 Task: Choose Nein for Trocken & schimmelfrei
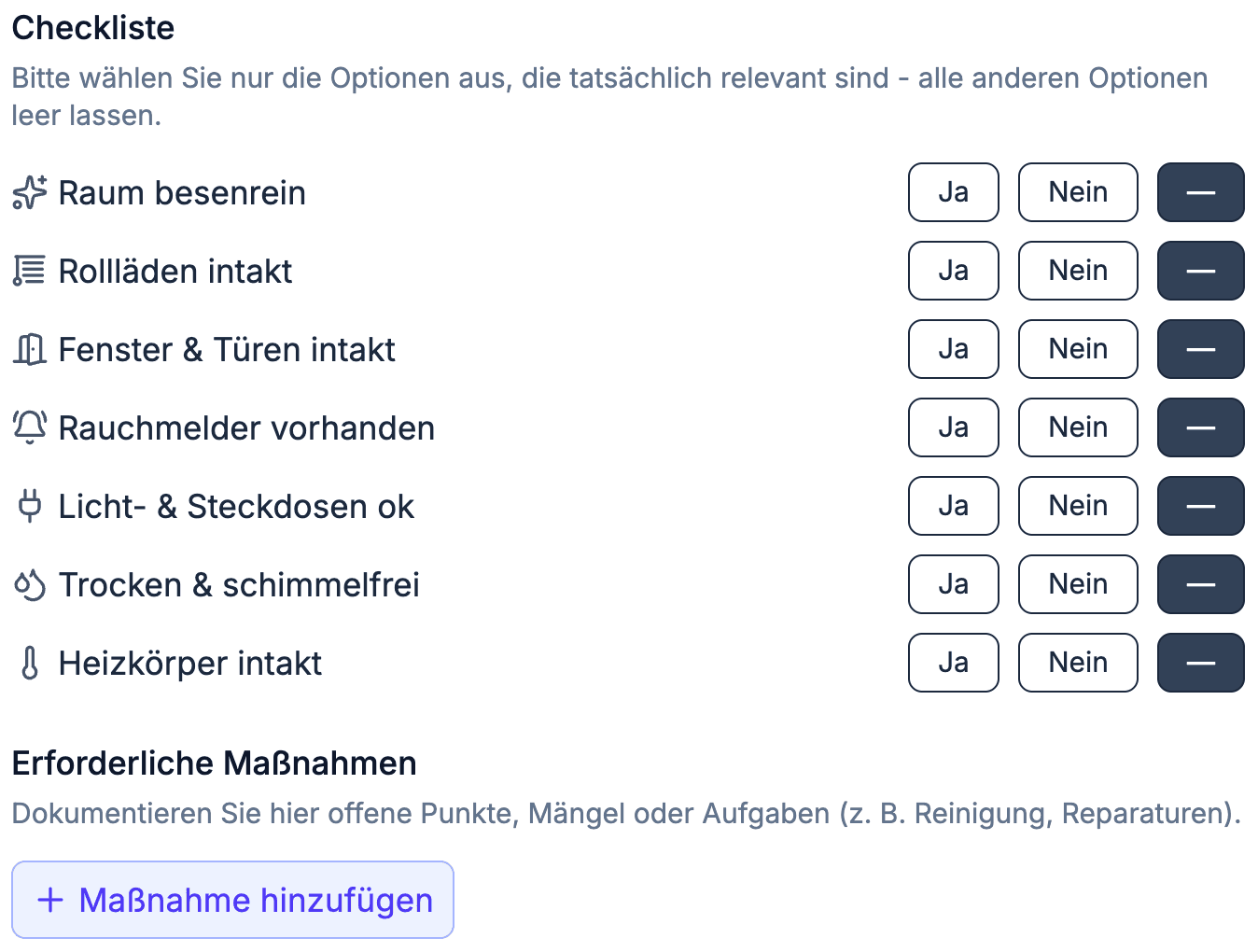pos(1078,584)
